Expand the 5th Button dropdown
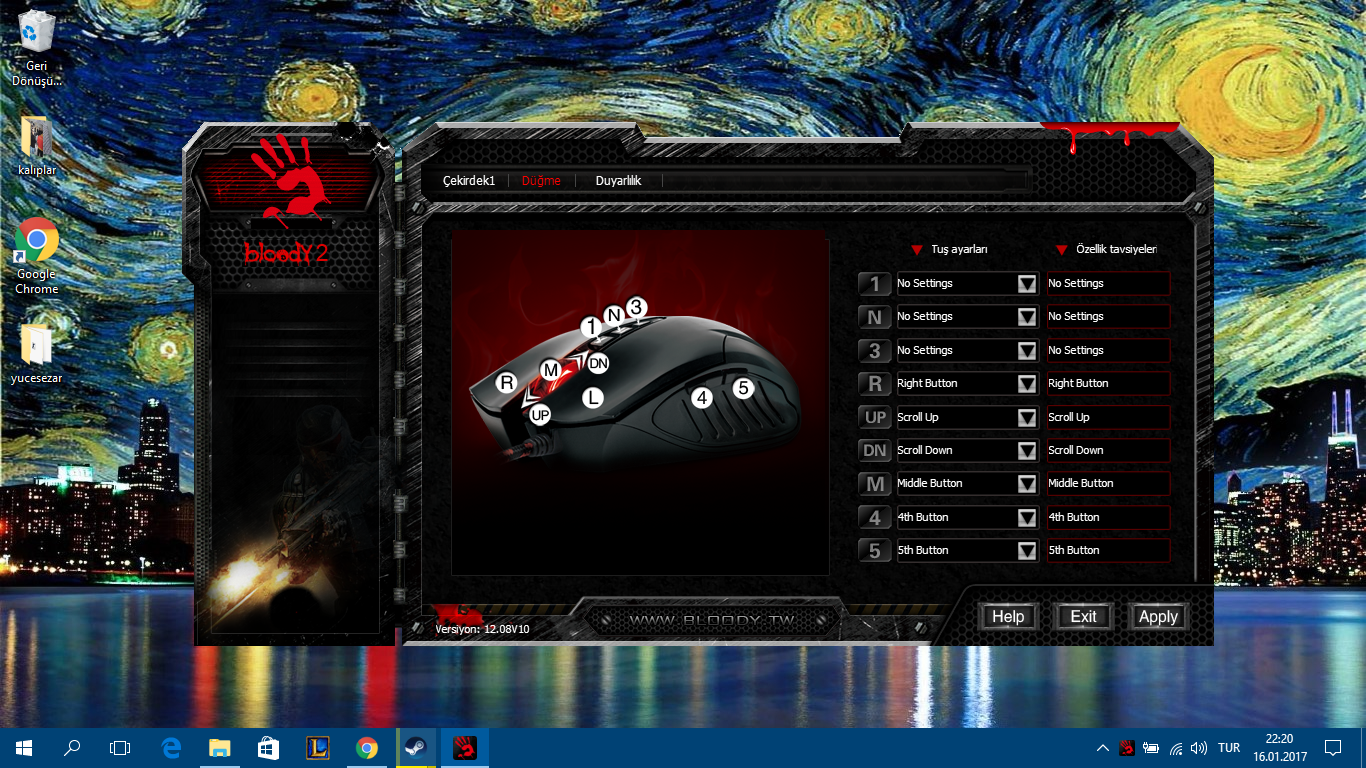The image size is (1366, 768). click(1026, 551)
